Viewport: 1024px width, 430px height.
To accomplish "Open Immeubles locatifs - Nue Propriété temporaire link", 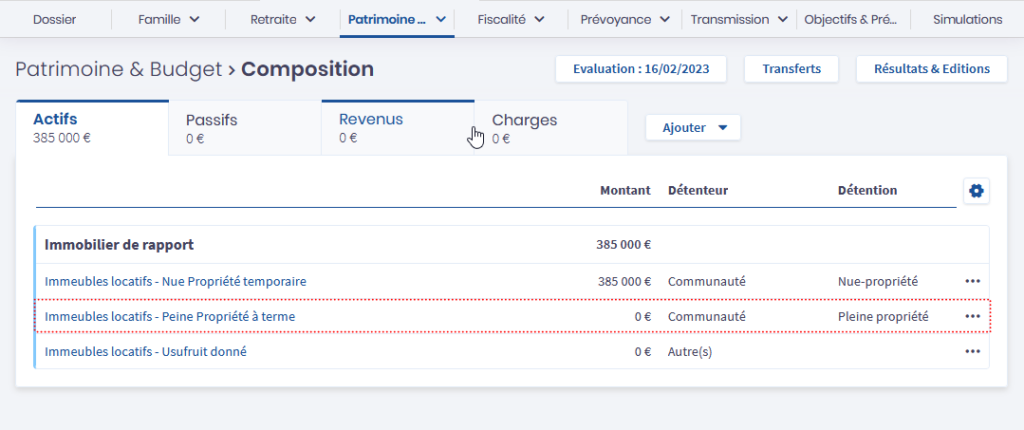I will [176, 281].
